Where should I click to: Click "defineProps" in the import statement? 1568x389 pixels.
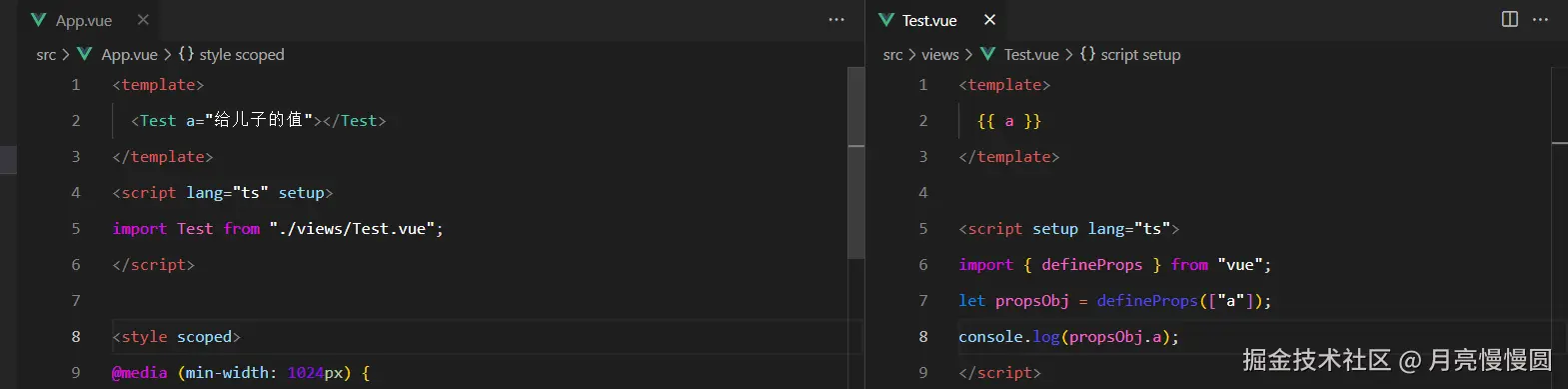point(1091,265)
